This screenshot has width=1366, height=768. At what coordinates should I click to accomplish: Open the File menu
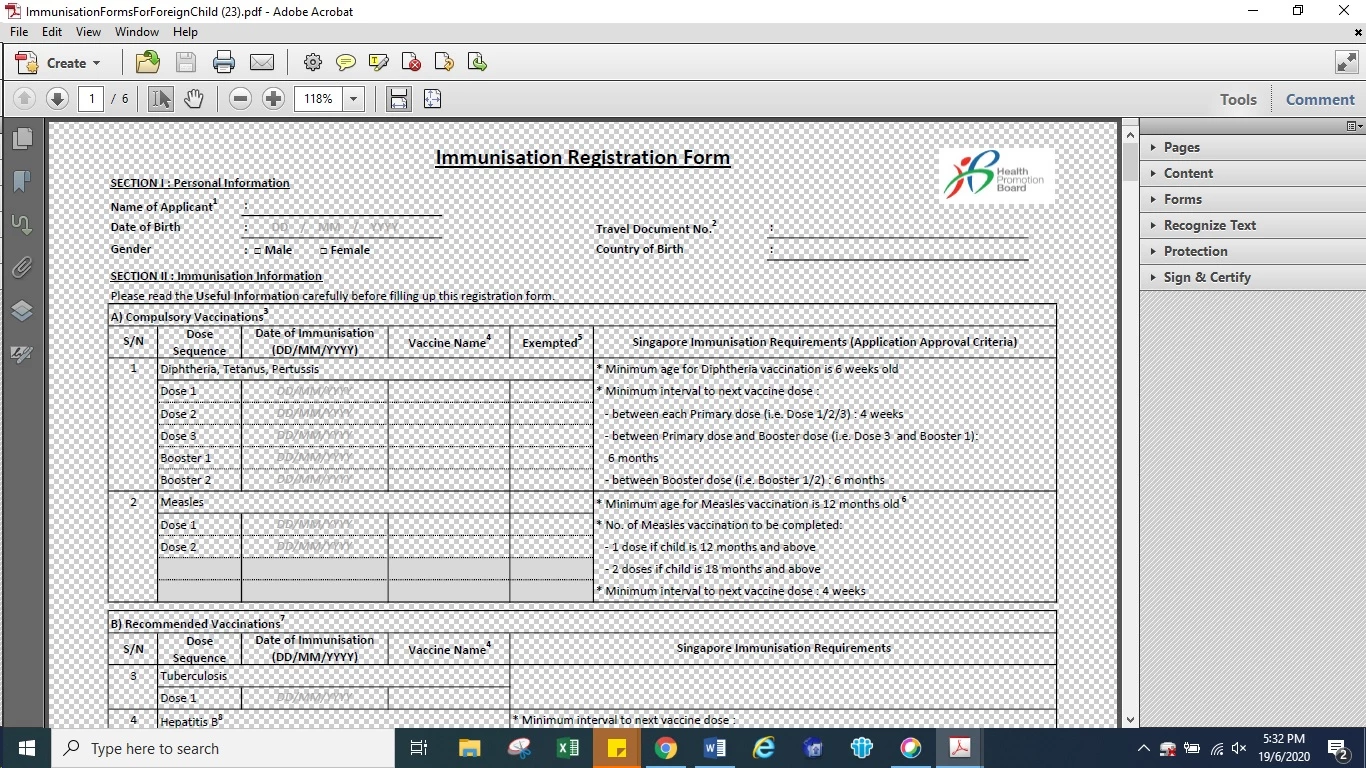tap(19, 32)
